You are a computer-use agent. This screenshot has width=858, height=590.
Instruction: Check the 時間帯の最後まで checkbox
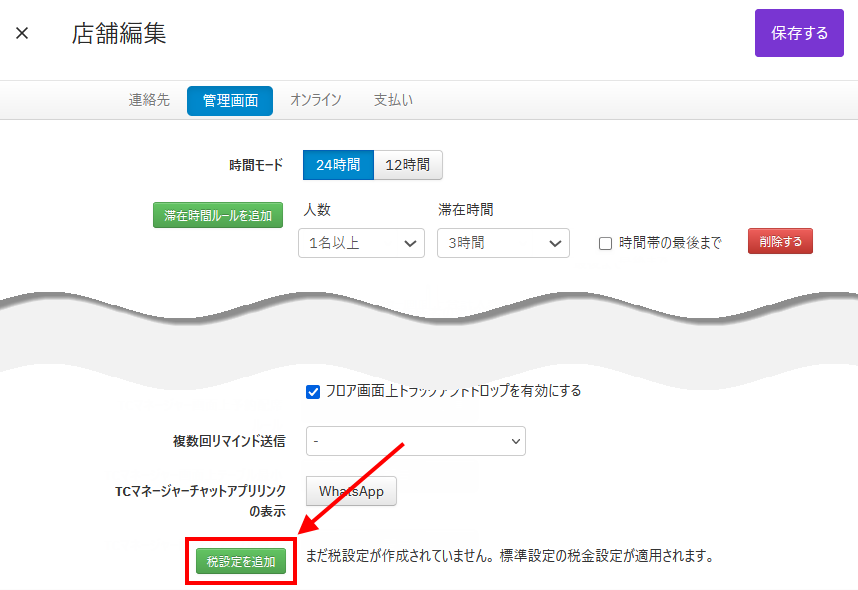coord(605,243)
